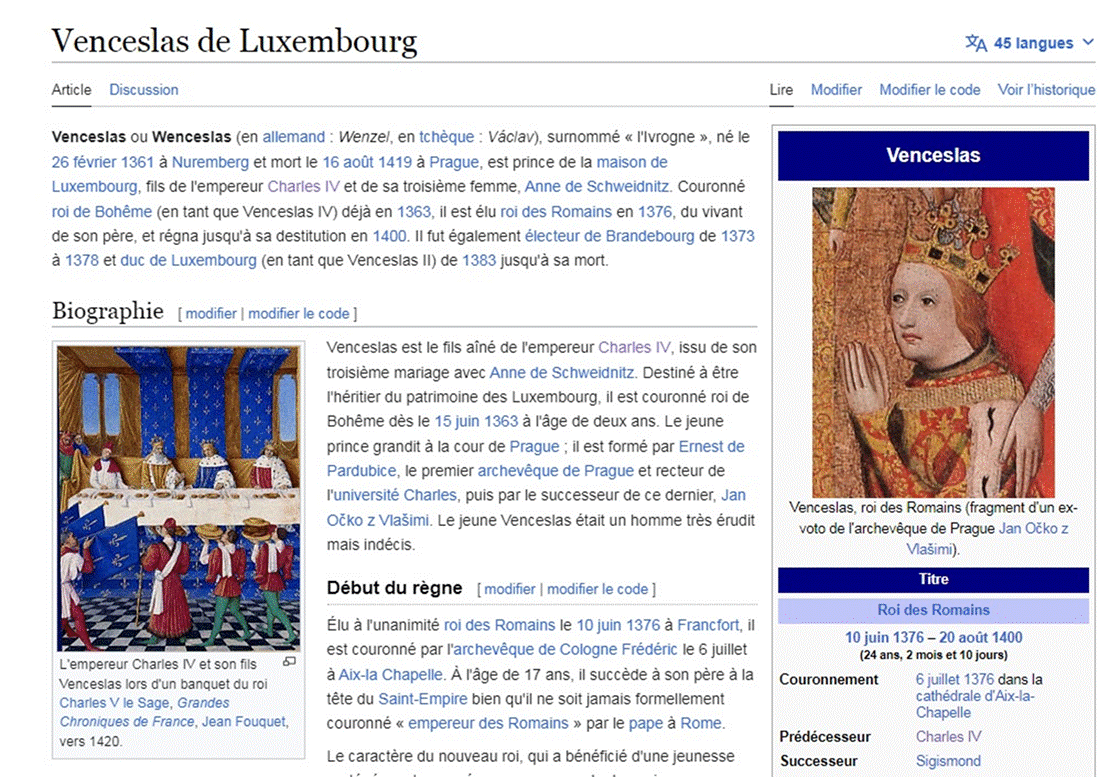Open the Jean Fouquet caption link
1099x777 pixels.
(244, 722)
